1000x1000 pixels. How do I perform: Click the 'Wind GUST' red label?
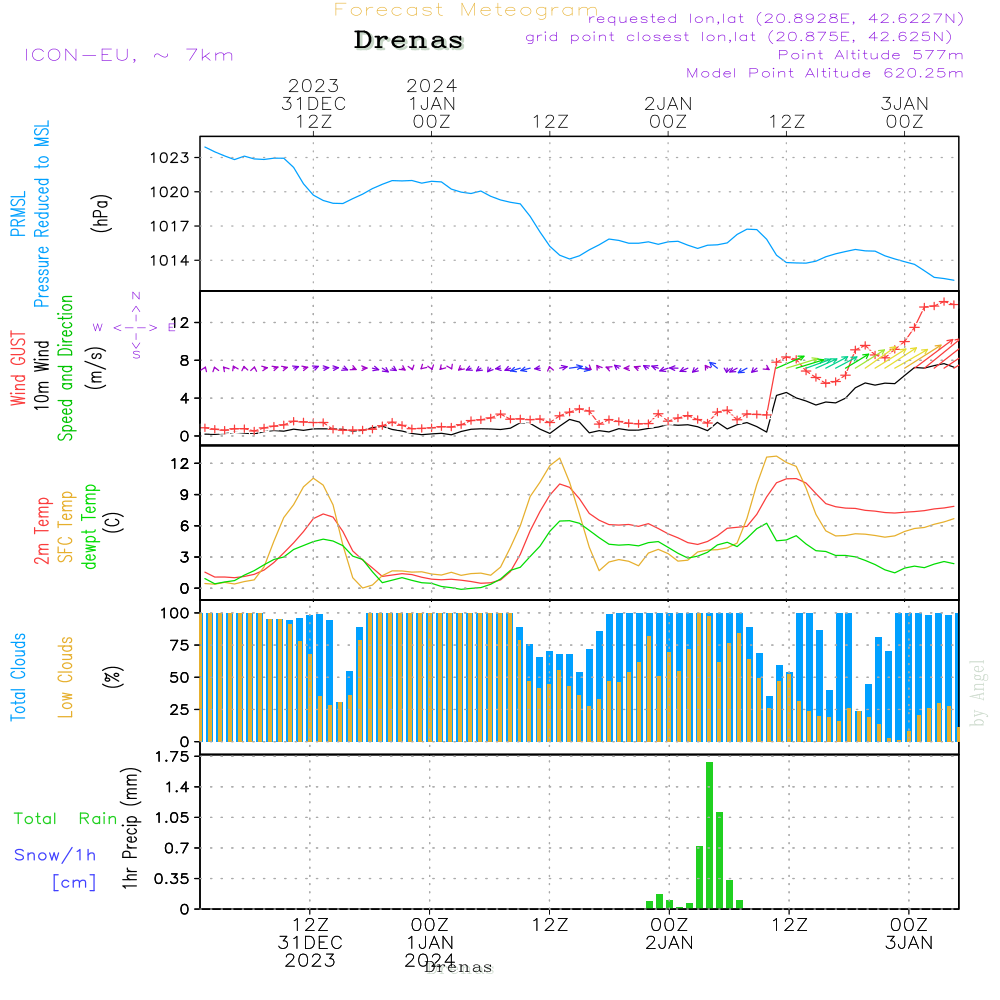coord(18,368)
